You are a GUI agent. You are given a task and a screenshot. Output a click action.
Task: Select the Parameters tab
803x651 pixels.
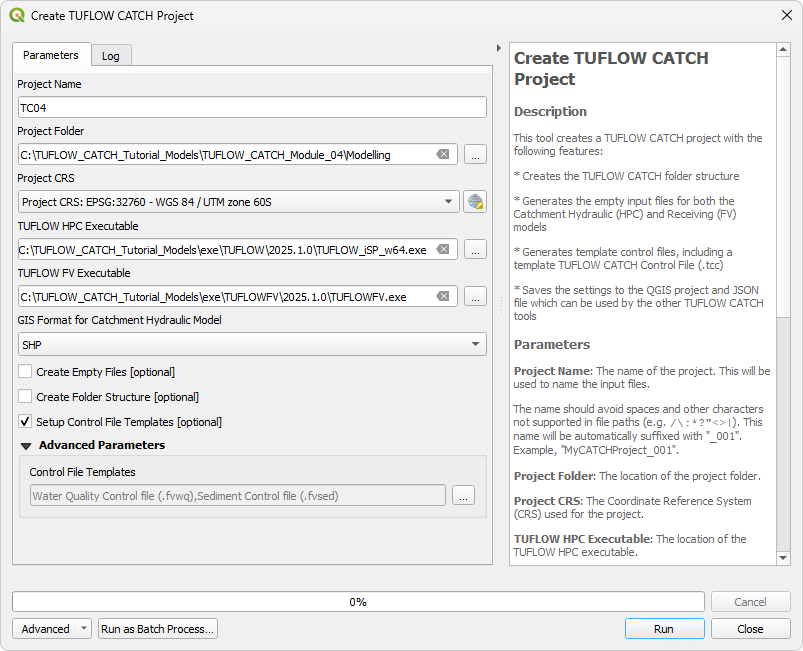pos(51,55)
